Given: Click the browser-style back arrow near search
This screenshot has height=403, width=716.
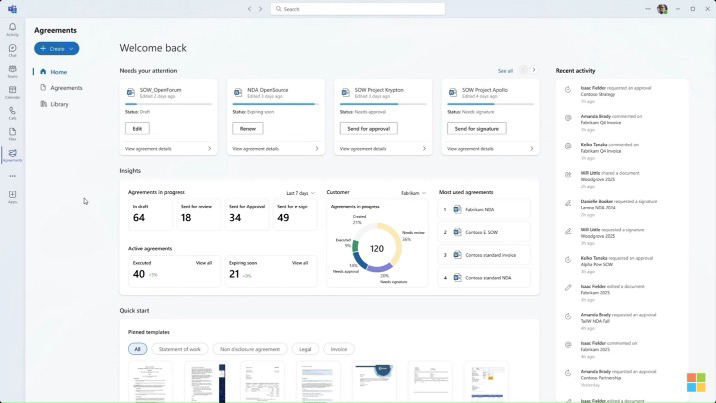Looking at the screenshot, I should click(x=249, y=9).
